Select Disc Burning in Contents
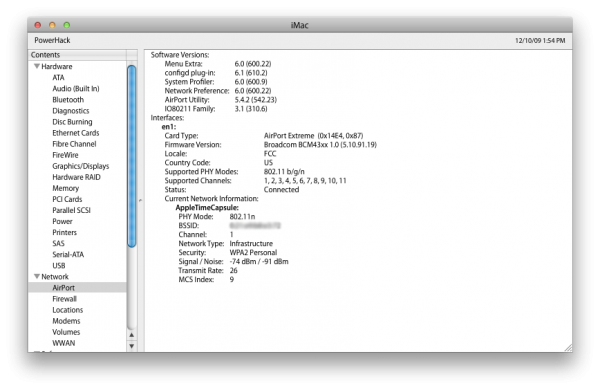Viewport: 600px width, 390px height. [x=72, y=122]
